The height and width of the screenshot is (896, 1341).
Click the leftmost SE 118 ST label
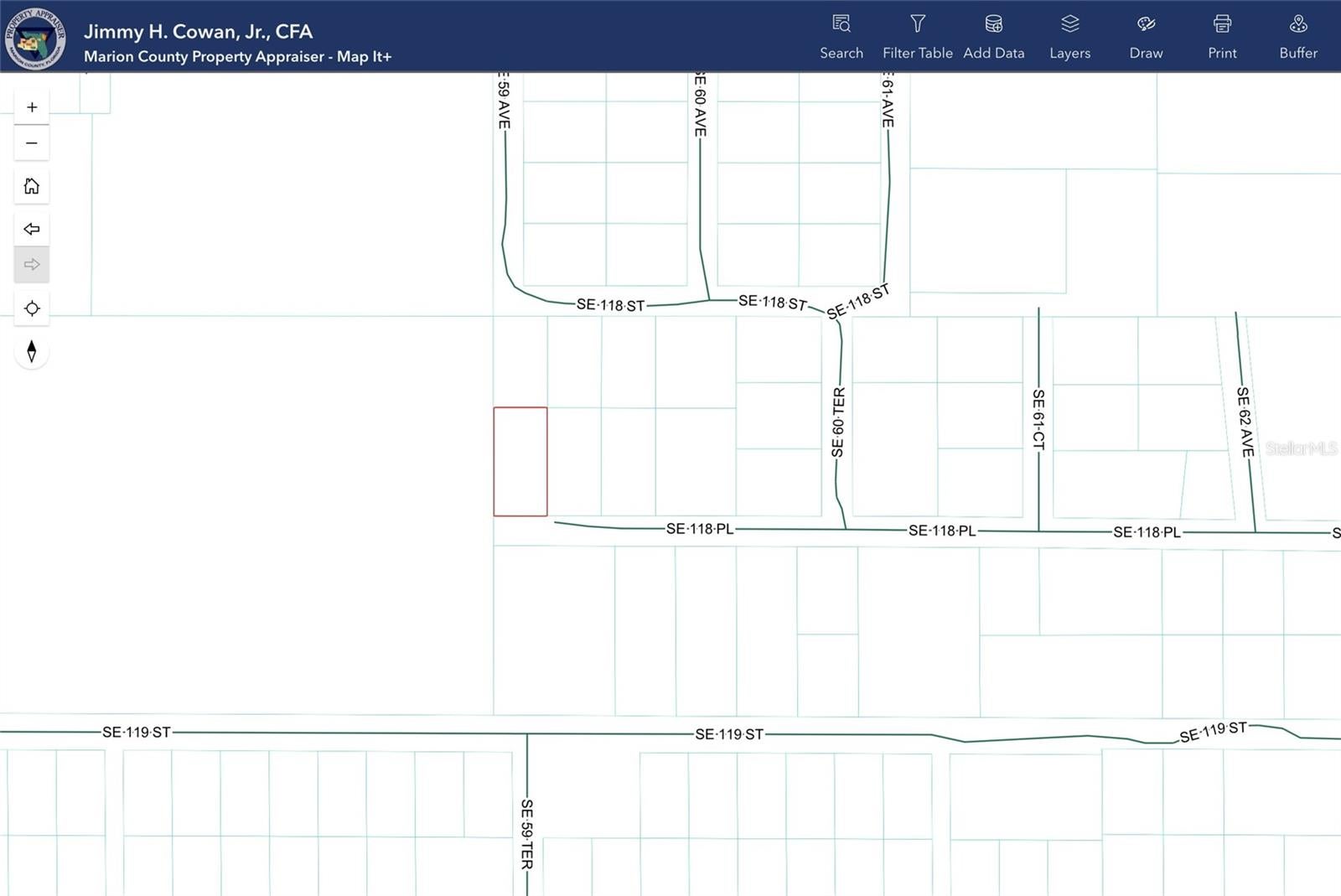(611, 305)
